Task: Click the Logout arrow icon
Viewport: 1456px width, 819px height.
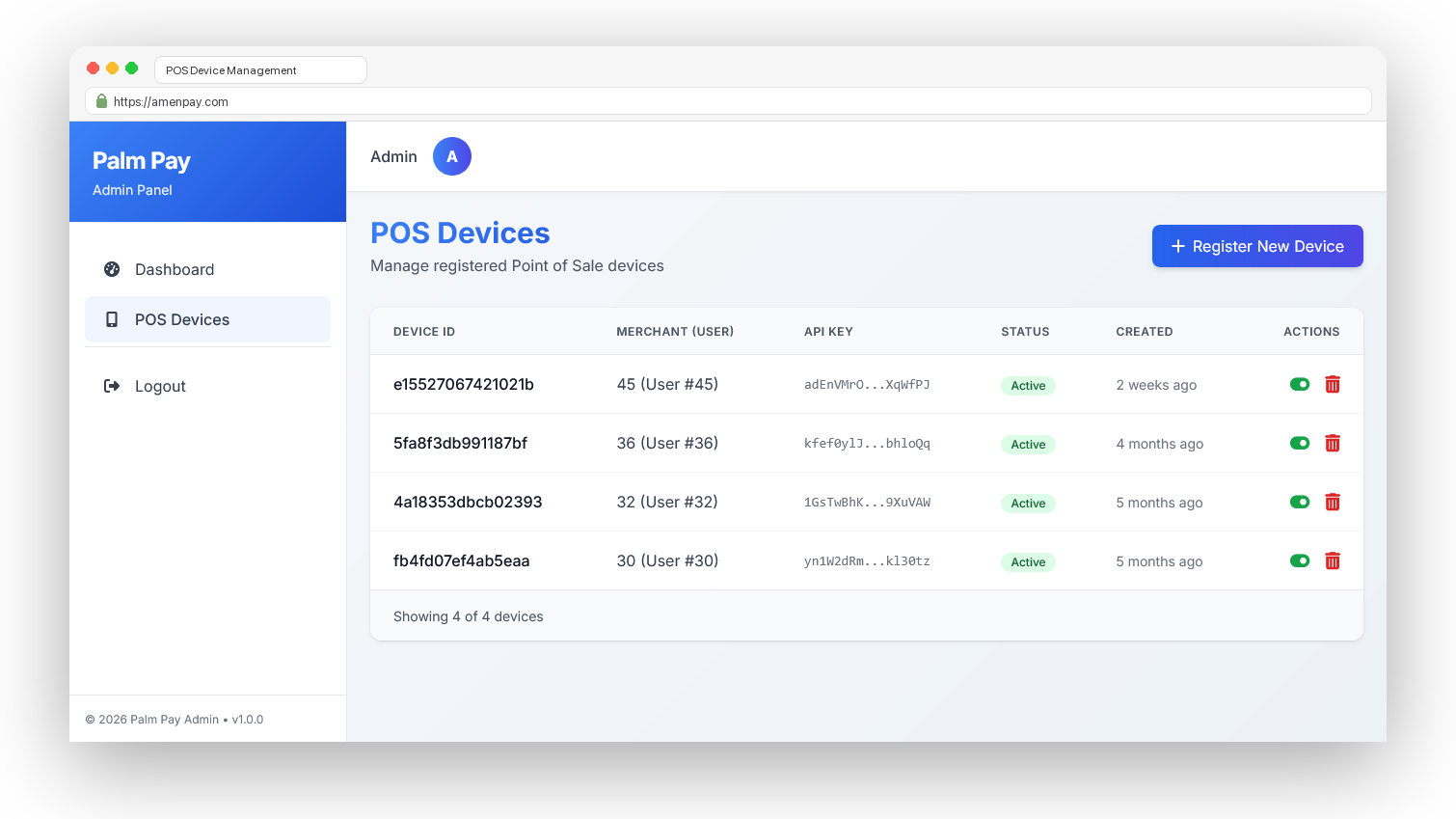Action: click(112, 386)
